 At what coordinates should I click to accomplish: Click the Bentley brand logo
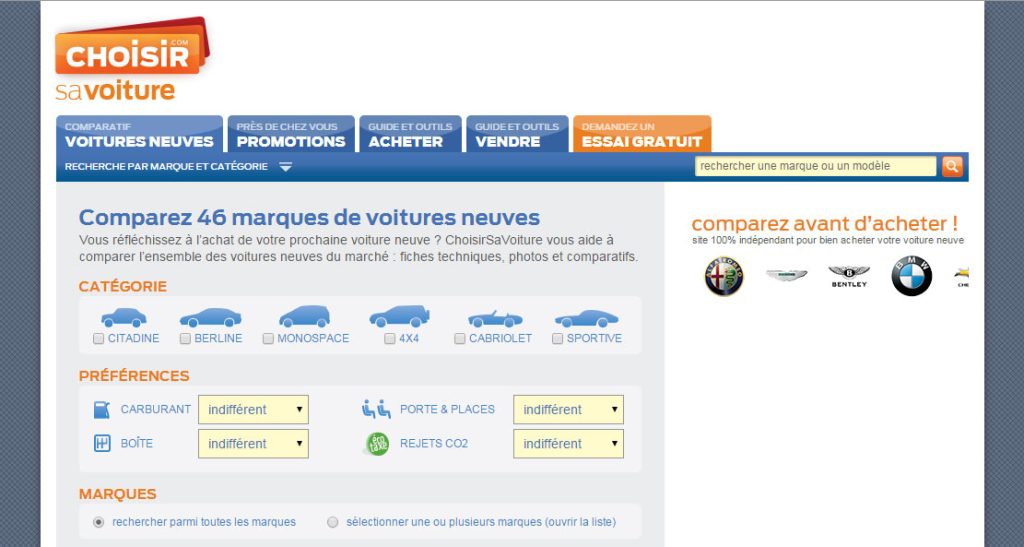coord(849,276)
